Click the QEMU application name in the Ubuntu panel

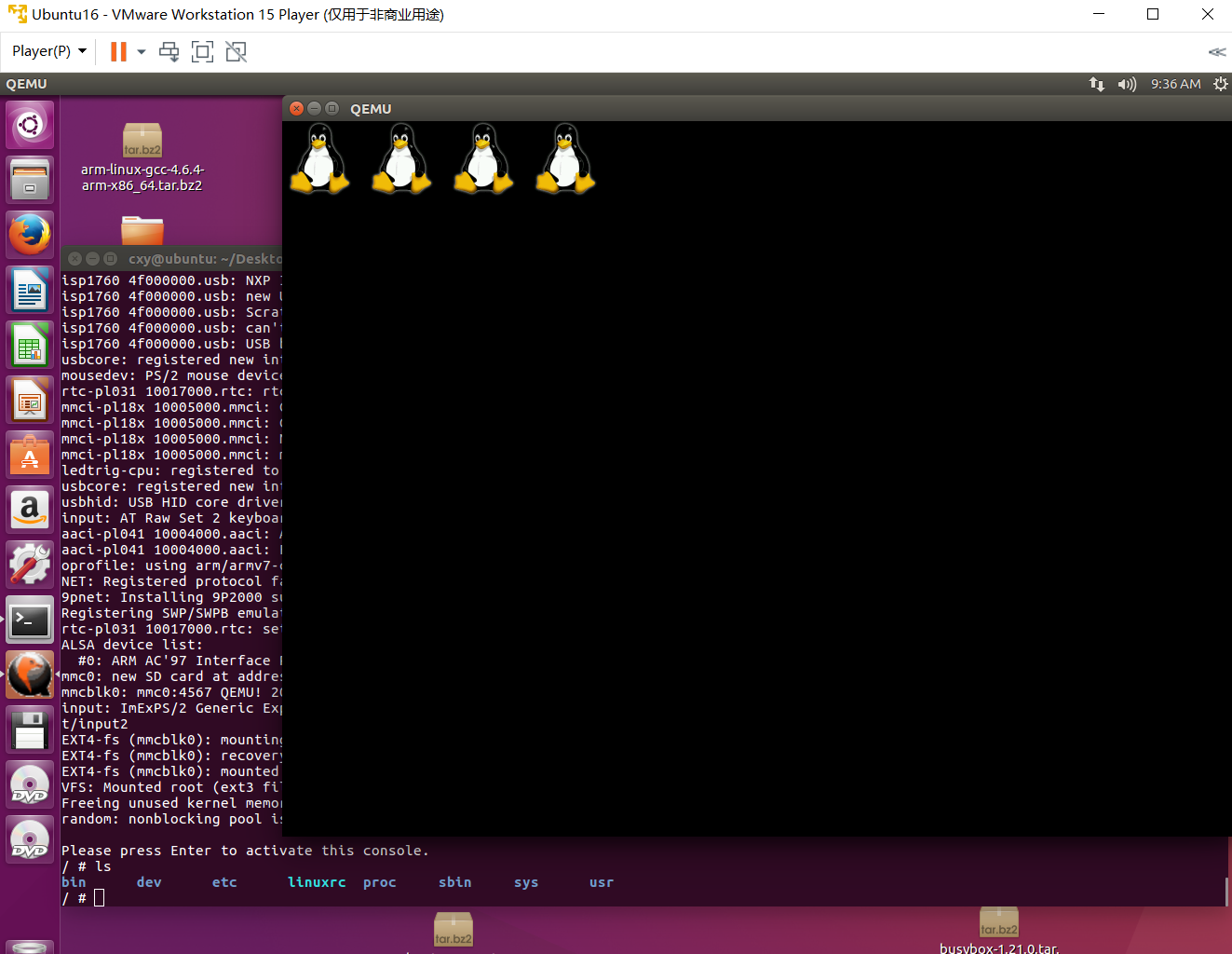point(26,84)
